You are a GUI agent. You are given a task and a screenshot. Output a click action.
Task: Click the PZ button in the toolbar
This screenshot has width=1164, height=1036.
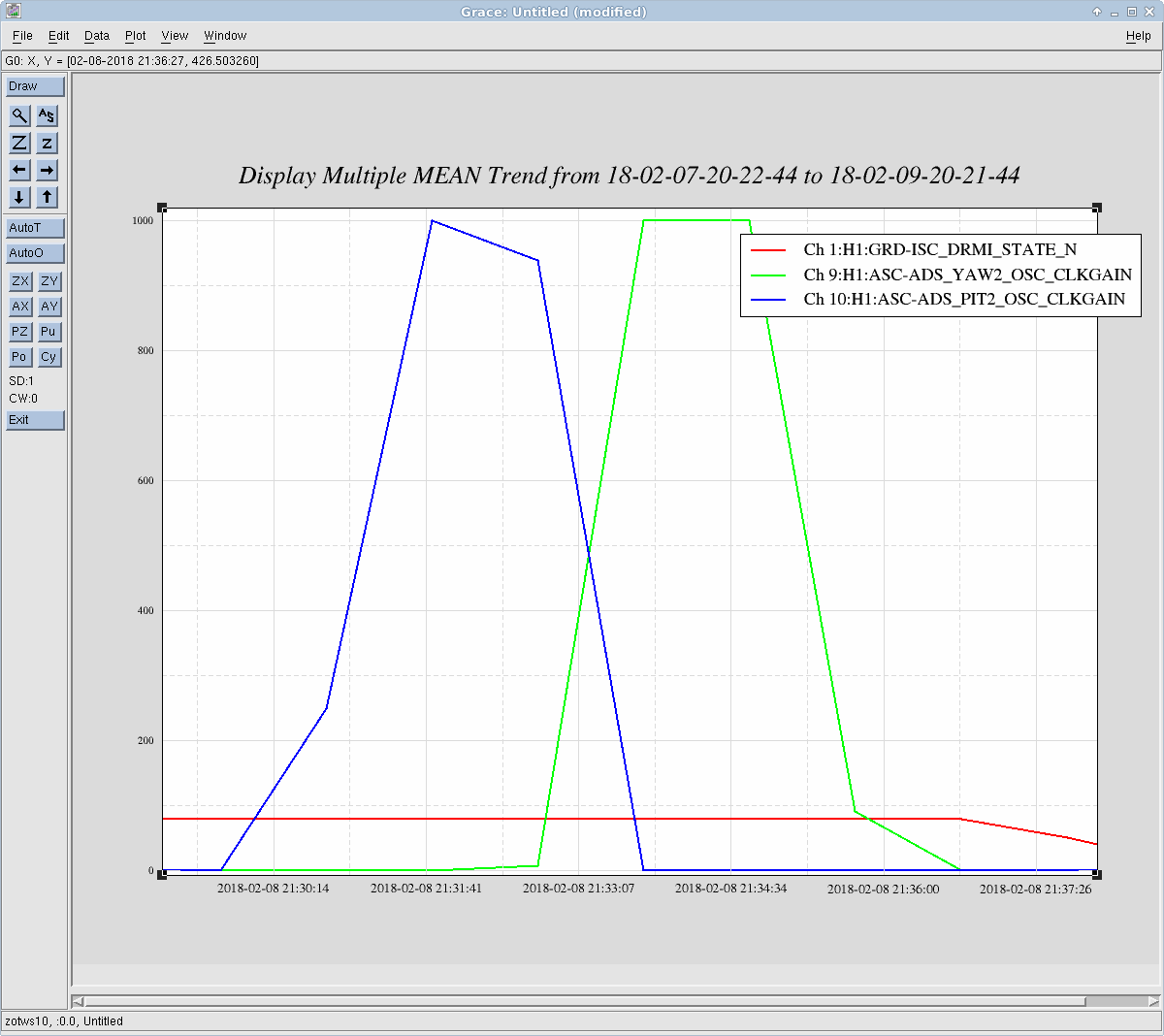coord(19,332)
